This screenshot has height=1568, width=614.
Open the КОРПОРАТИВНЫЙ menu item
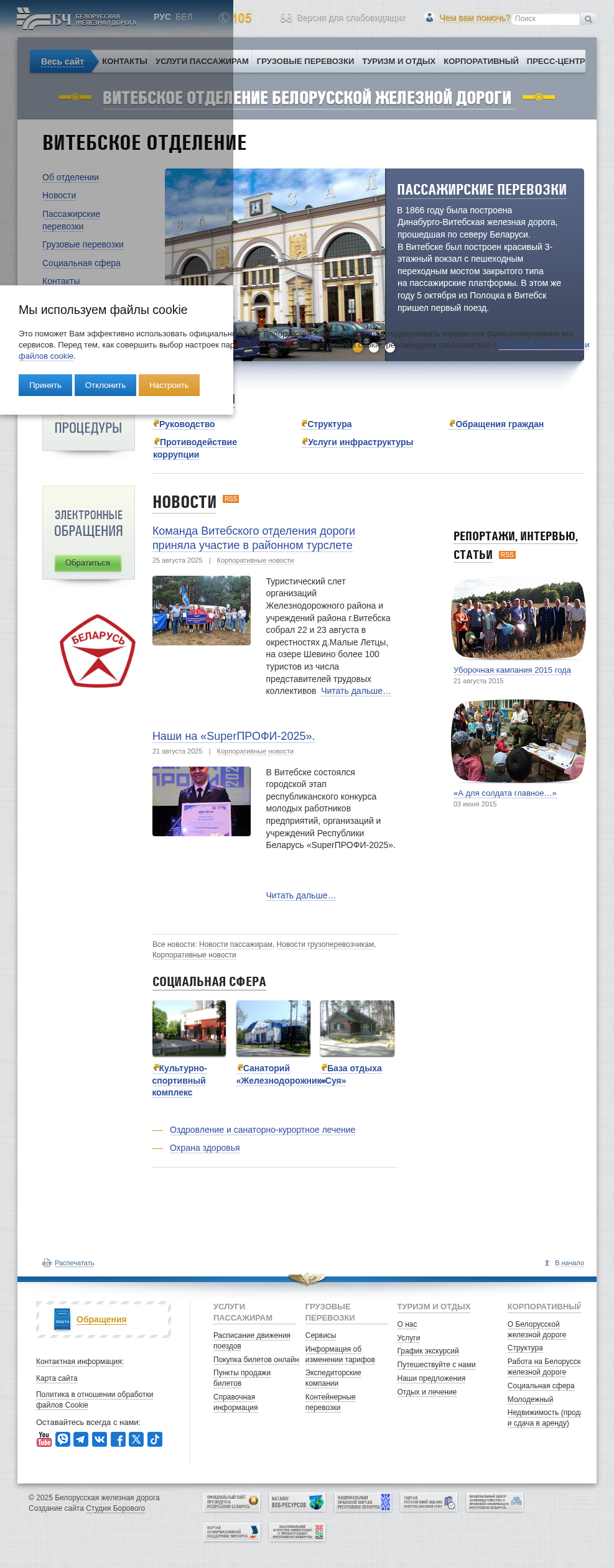coord(481,62)
